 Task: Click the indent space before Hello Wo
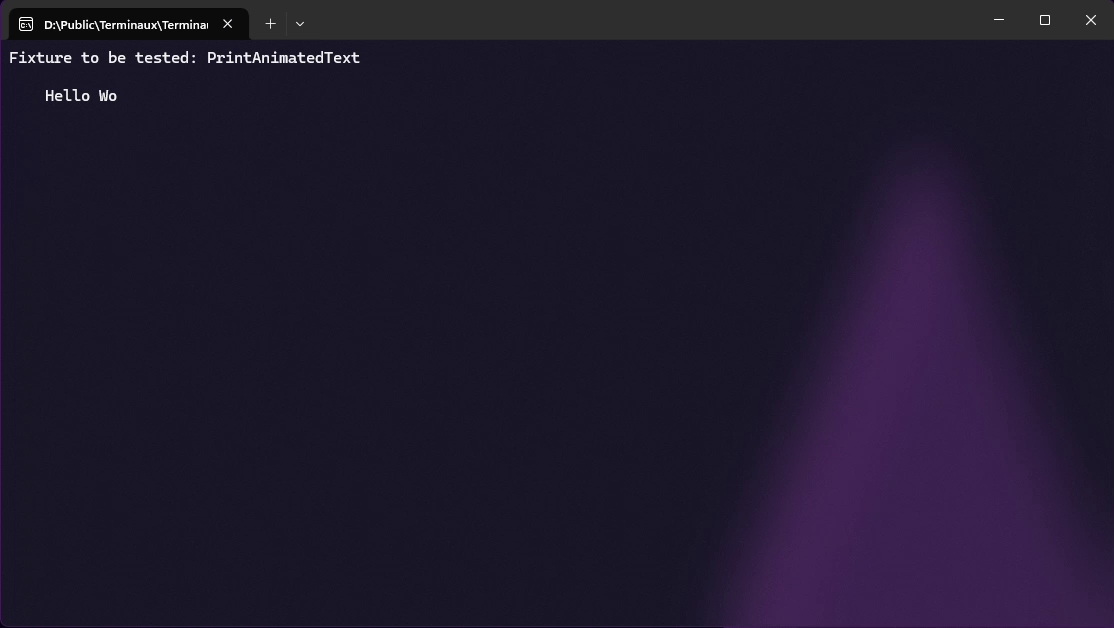27,96
